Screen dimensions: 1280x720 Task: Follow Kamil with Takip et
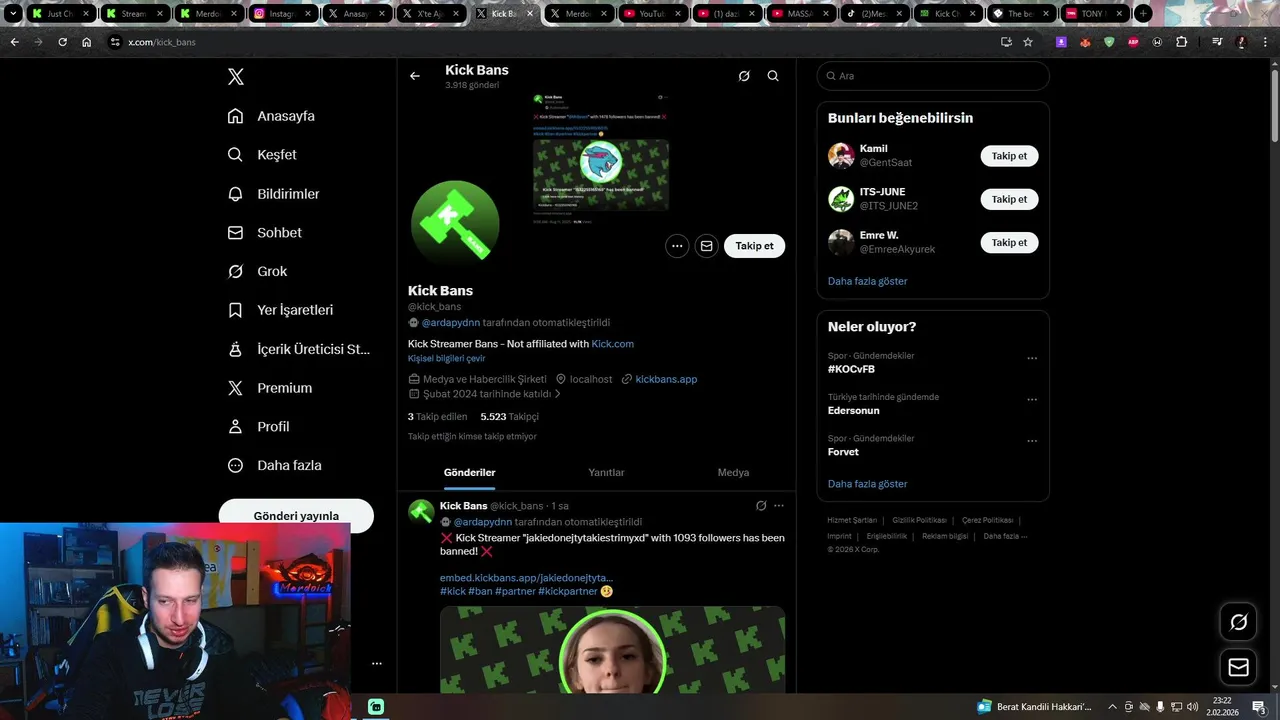(1009, 156)
